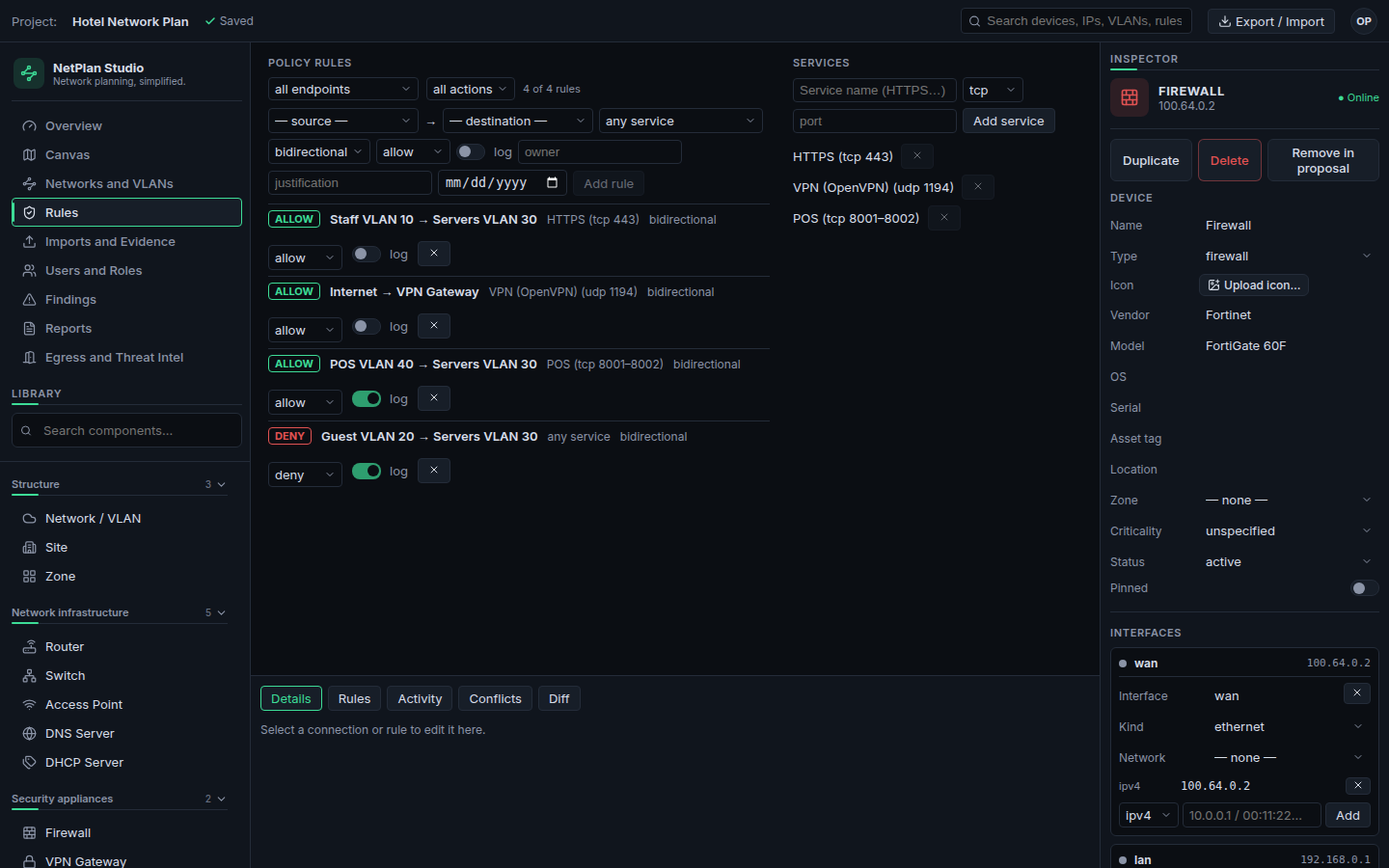Screen dimensions: 1389x868
Task: Open the all actions filter dropdown
Action: [x=471, y=89]
